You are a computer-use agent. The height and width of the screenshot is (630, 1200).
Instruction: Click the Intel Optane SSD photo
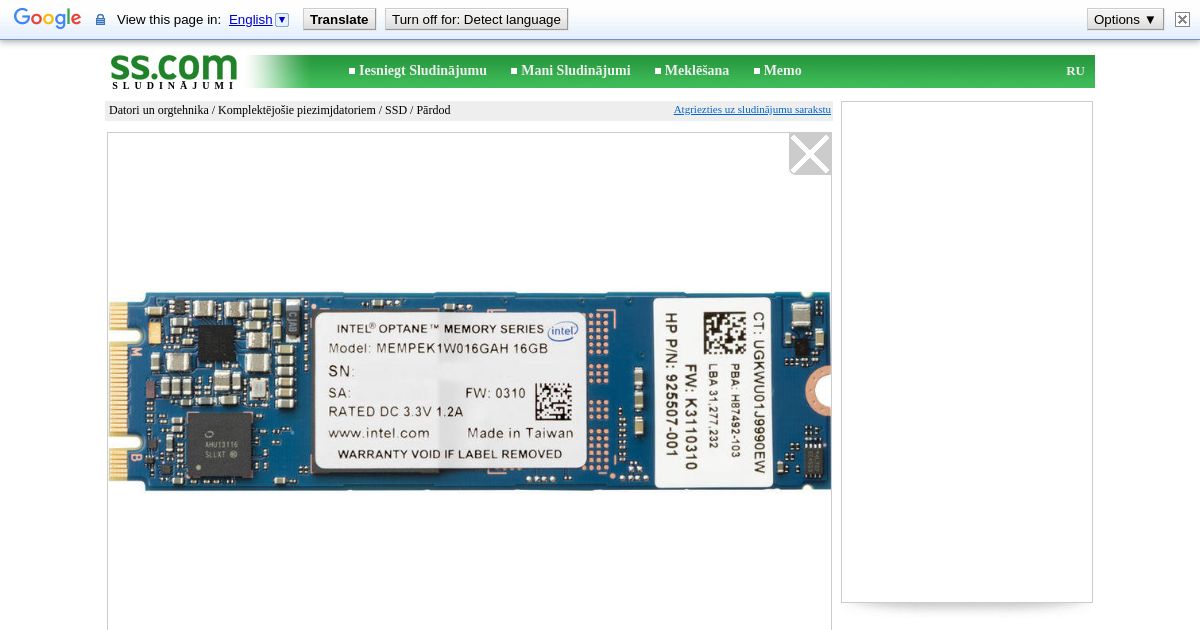click(x=469, y=391)
